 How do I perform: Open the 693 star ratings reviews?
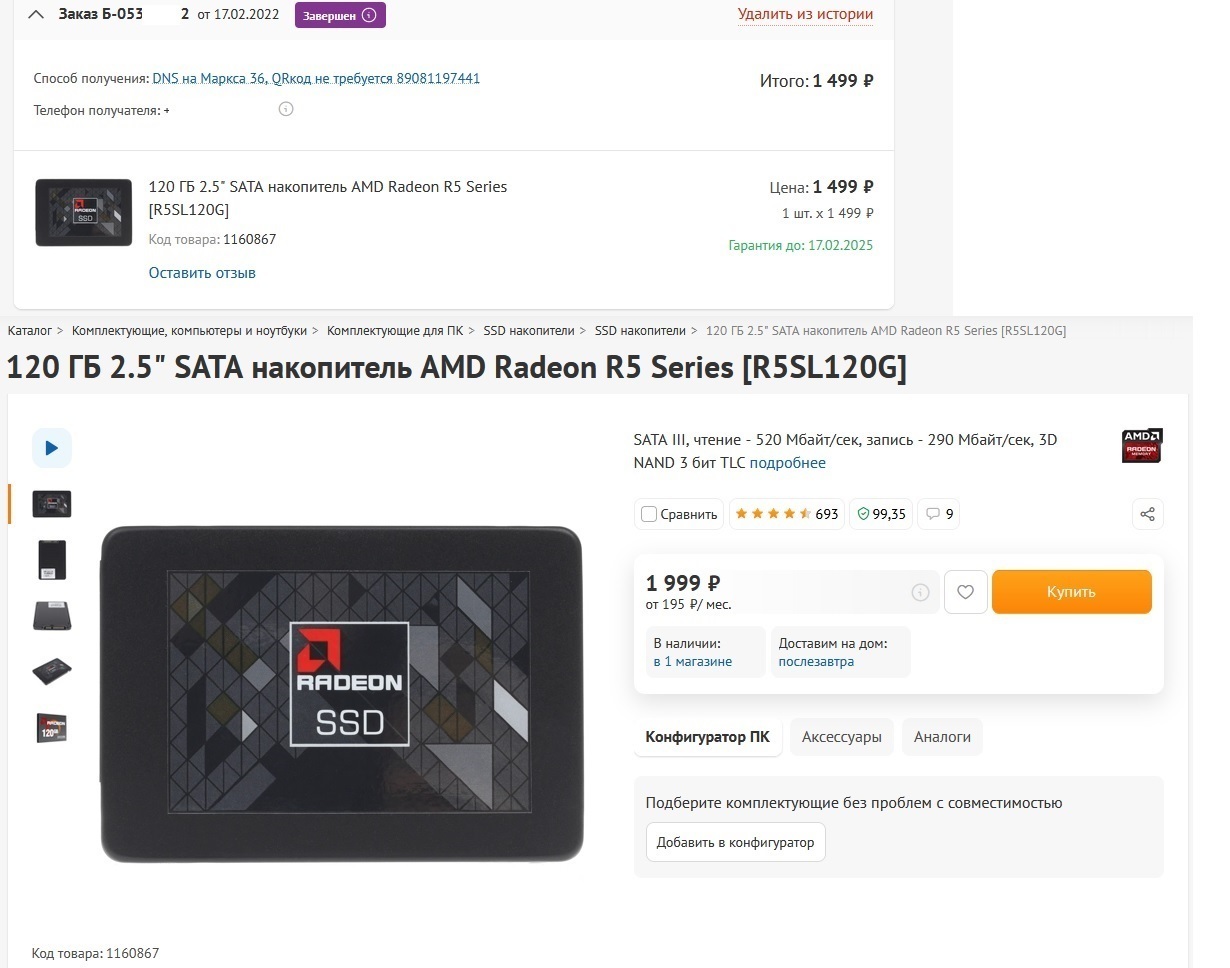(x=787, y=514)
